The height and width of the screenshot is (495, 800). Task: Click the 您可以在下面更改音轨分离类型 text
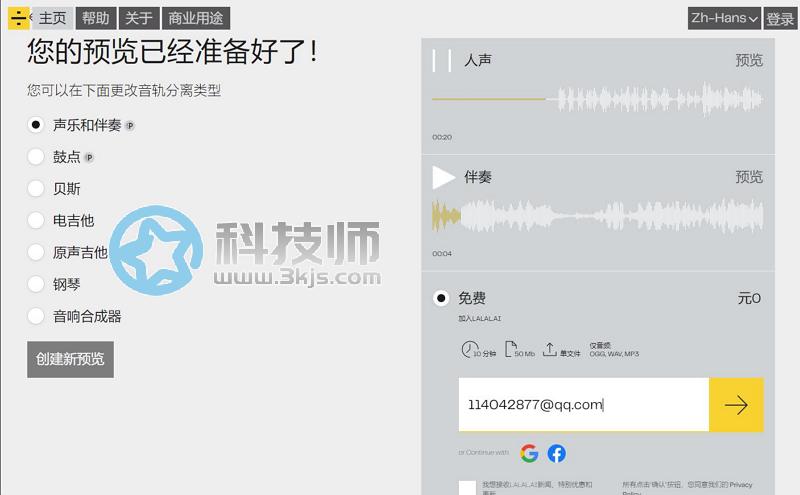click(124, 90)
